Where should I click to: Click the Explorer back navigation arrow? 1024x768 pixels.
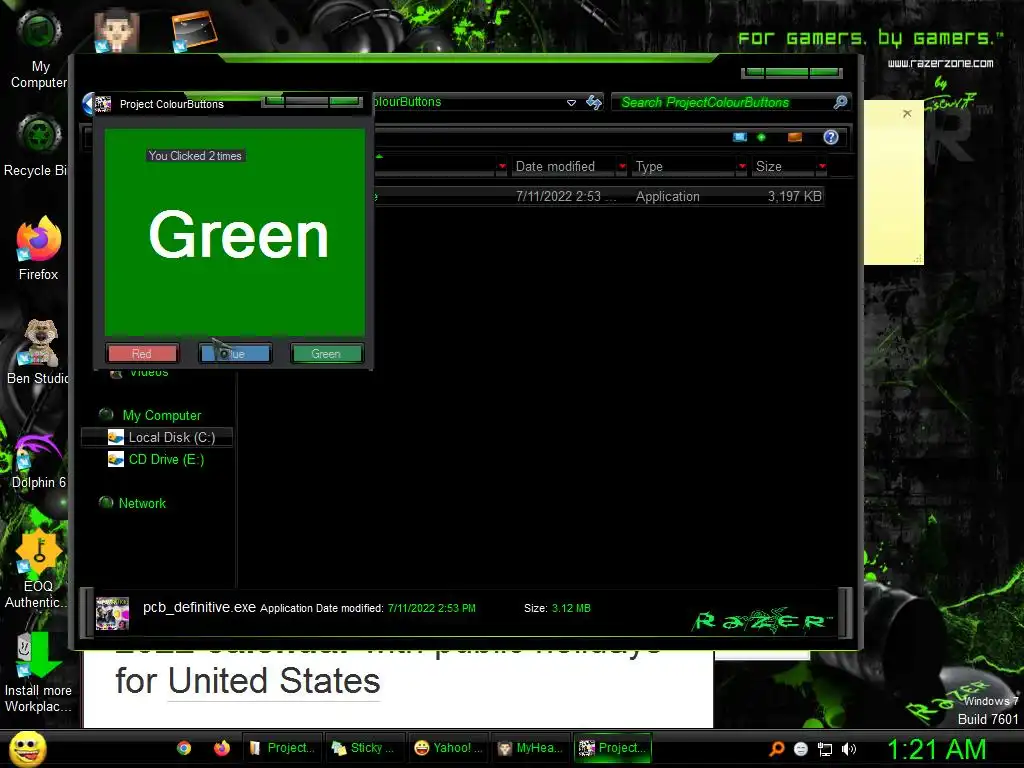tap(88, 103)
